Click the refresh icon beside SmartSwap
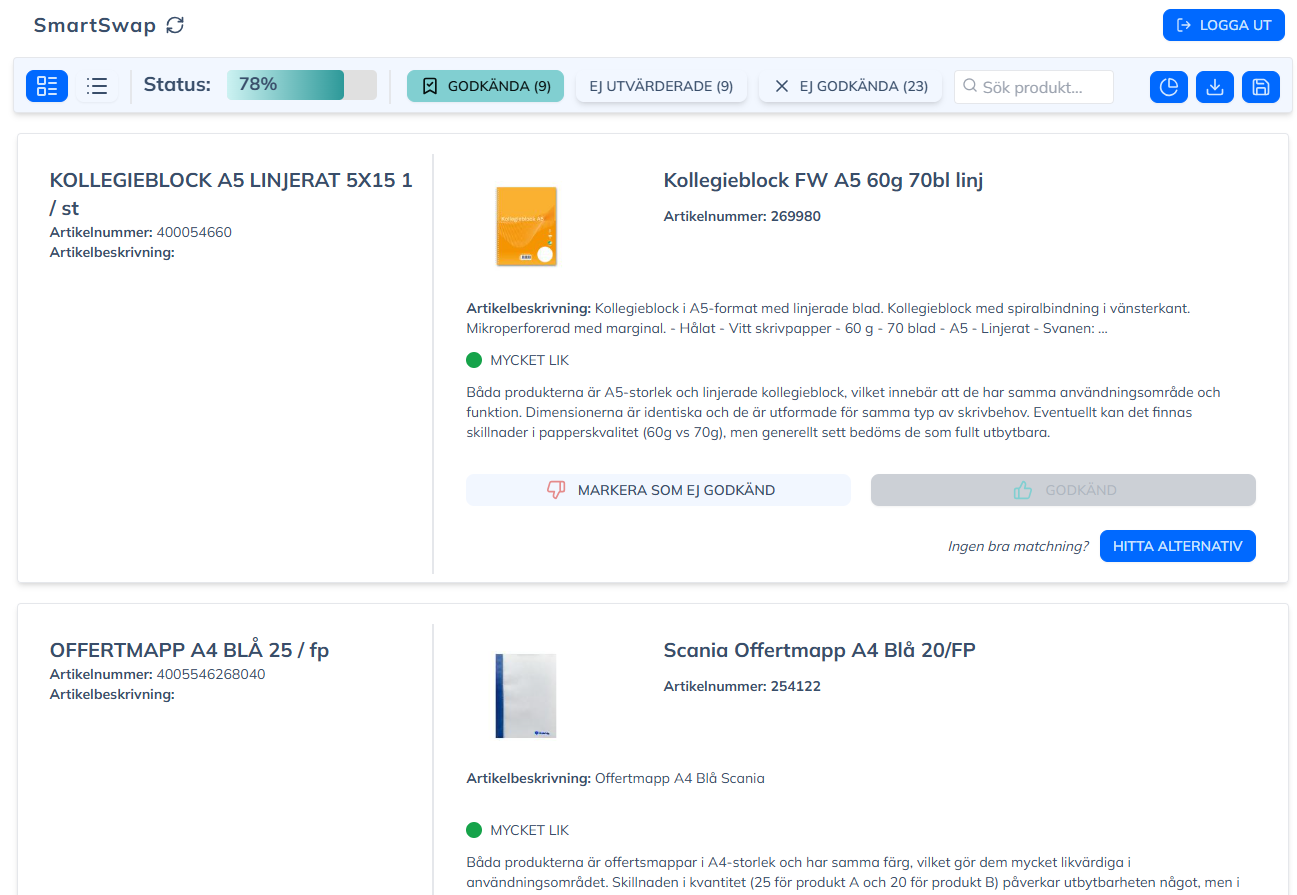 click(175, 26)
